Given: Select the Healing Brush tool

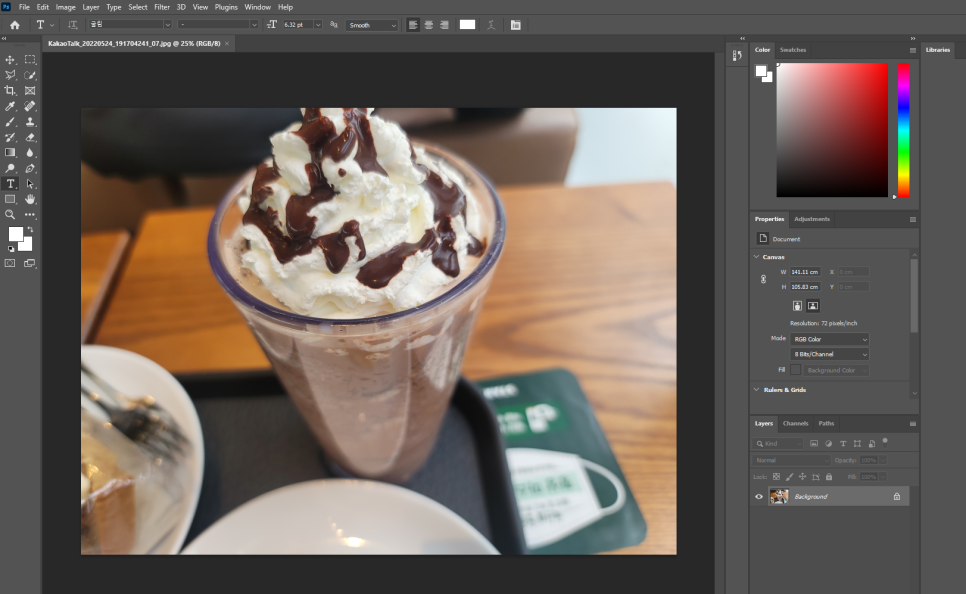Looking at the screenshot, I should pos(30,106).
